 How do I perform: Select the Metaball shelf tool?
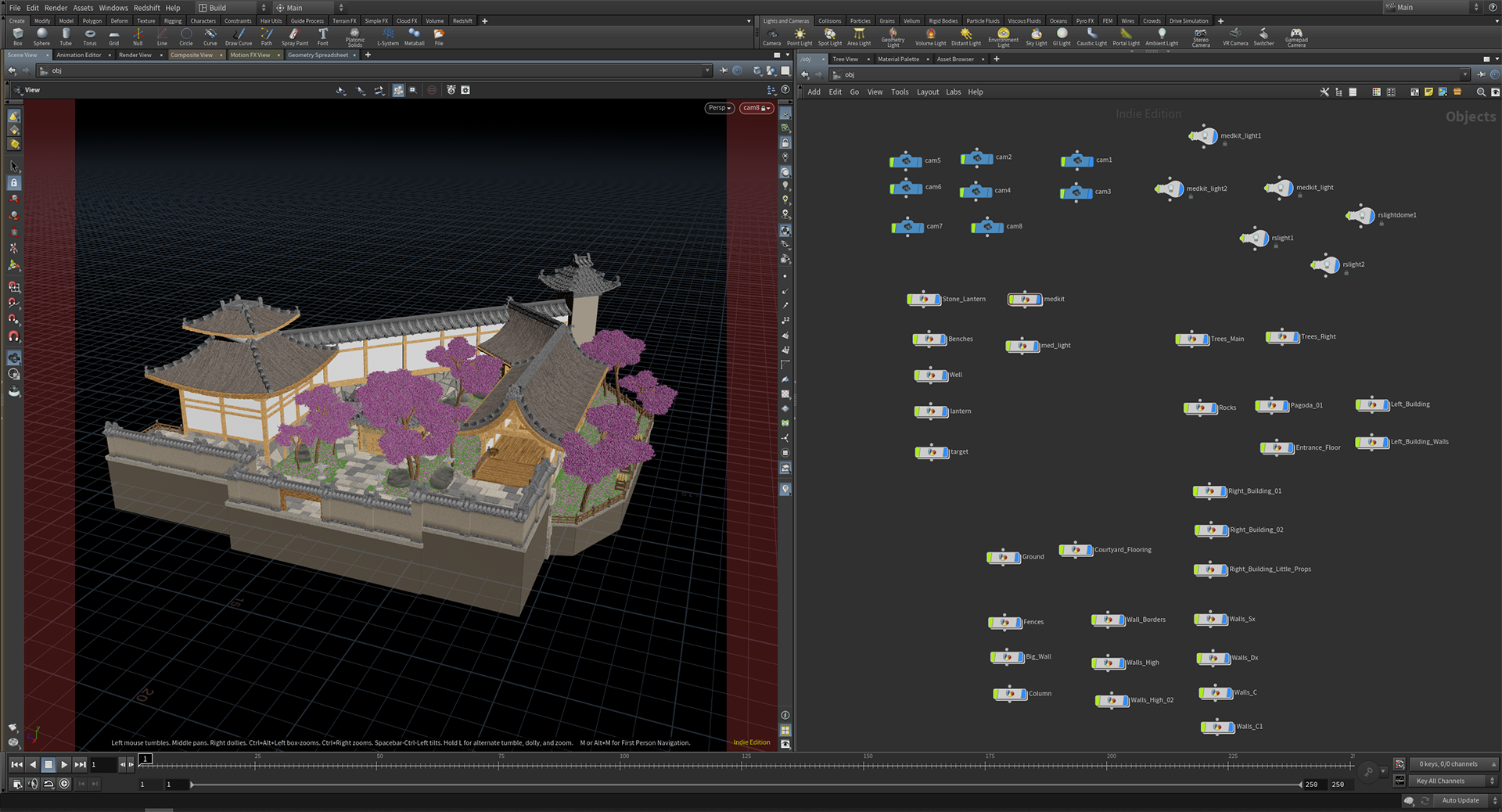(415, 37)
